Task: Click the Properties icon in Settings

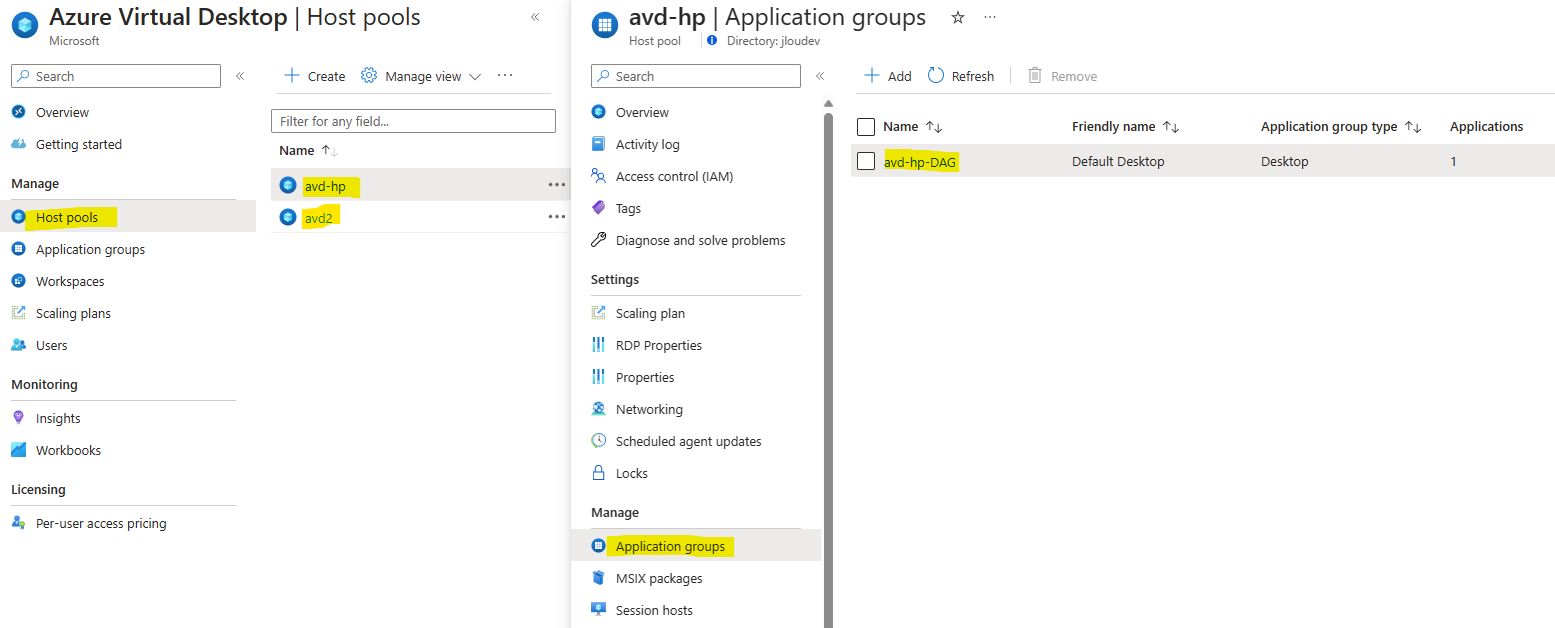Action: (x=599, y=377)
